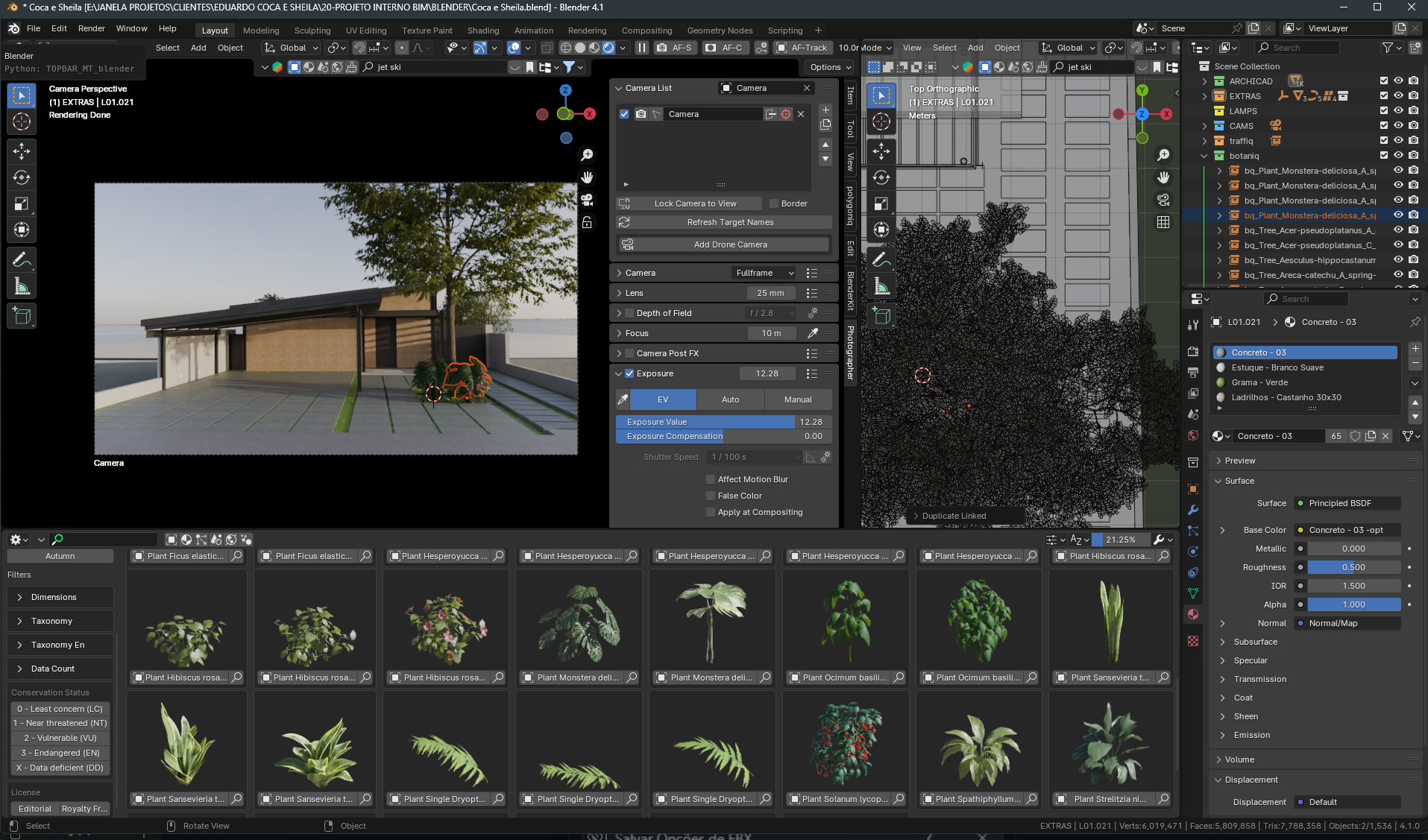Select the Annotate tool in left viewport
Viewport: 1428px width, 840px height.
[x=22, y=259]
